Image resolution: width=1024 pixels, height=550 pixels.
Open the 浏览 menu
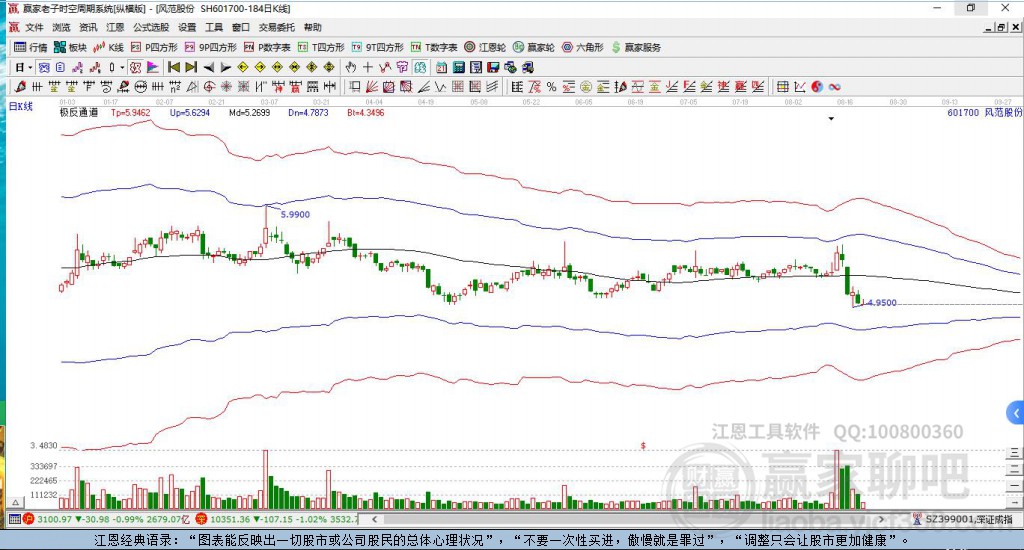tap(61, 27)
